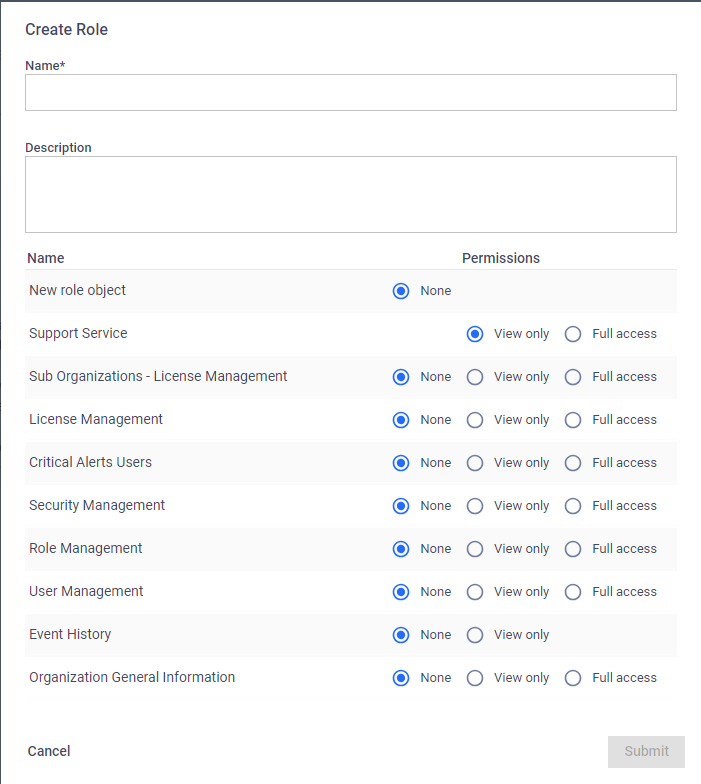Choose None for Security Management

coord(400,506)
